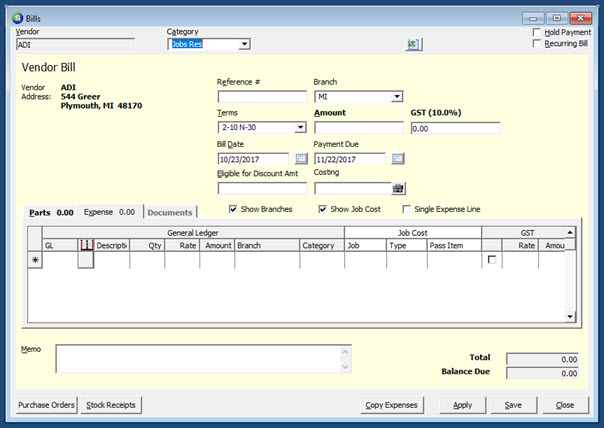The width and height of the screenshot is (604, 428).
Task: Tick the GST checkbox in grid row
Action: [491, 260]
